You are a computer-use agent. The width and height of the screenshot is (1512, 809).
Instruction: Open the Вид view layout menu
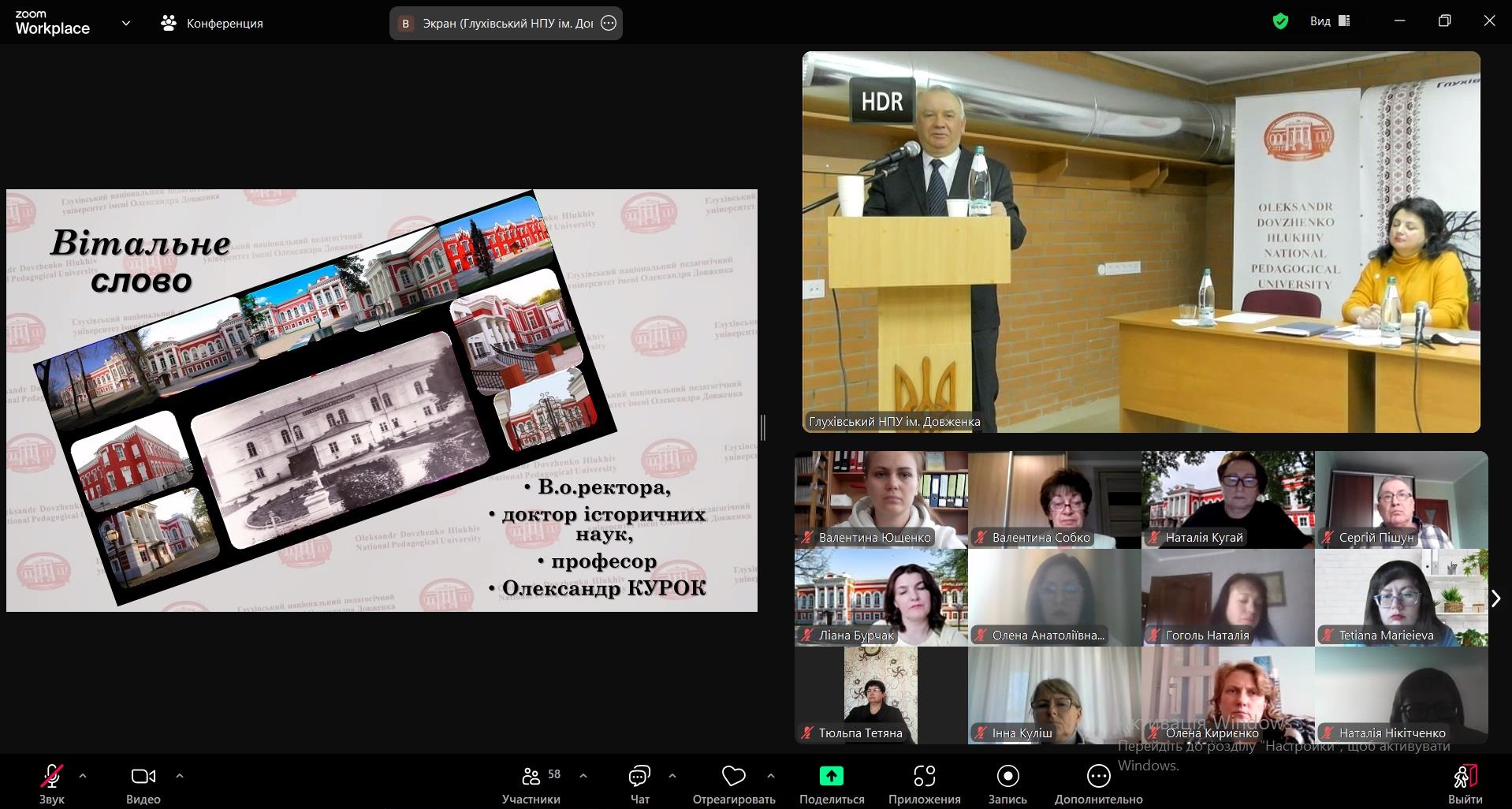click(1330, 21)
